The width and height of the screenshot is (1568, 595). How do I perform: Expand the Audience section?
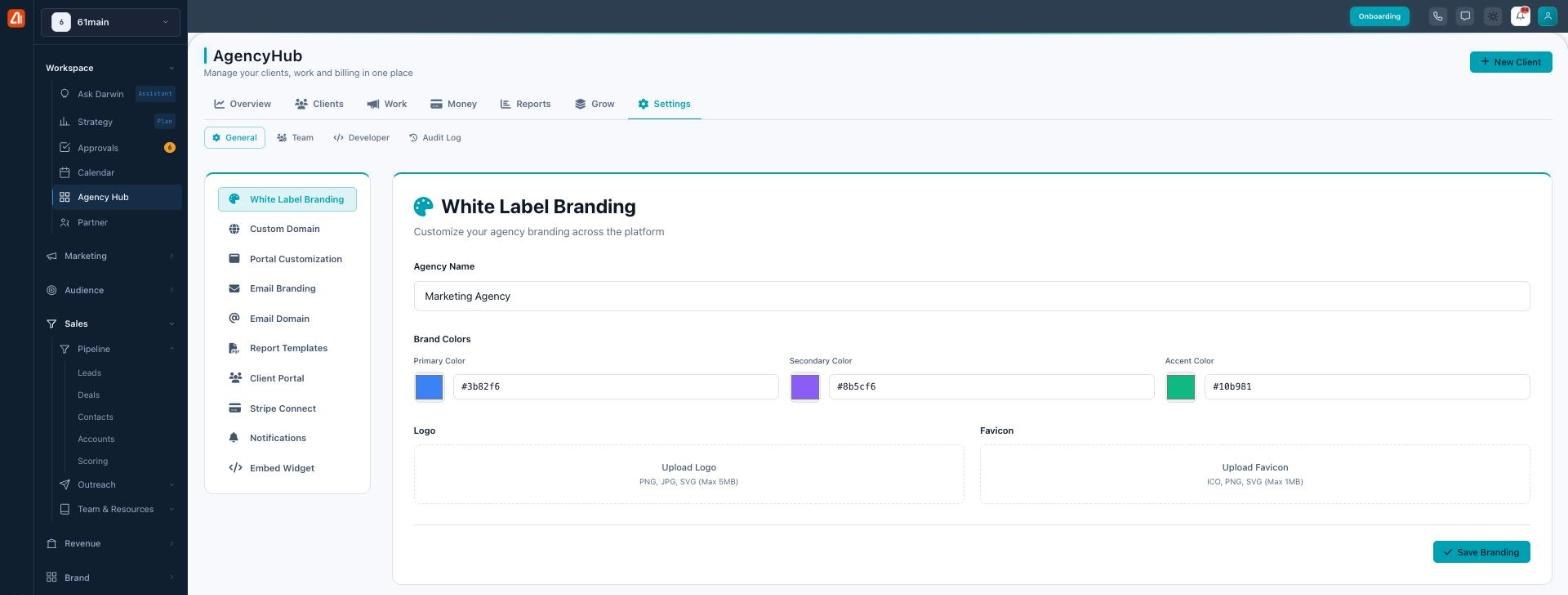(110, 290)
